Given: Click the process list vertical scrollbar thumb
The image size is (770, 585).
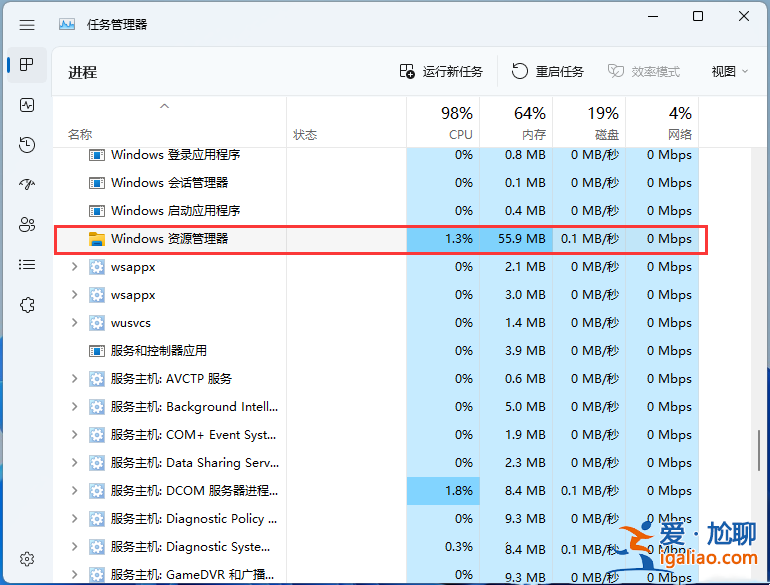Looking at the screenshot, I should pyautogui.click(x=759, y=450).
